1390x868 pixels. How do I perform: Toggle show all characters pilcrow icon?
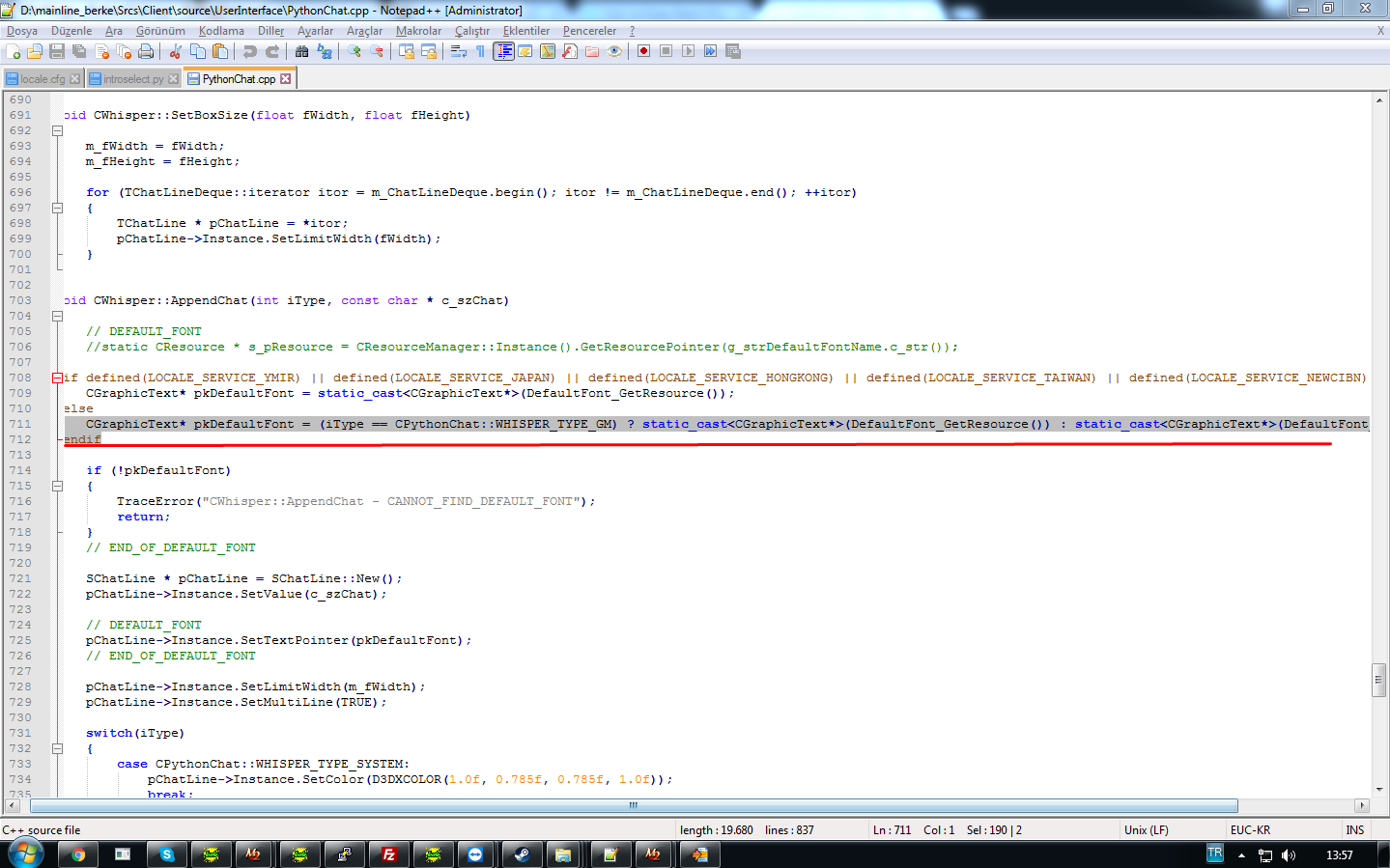480,51
